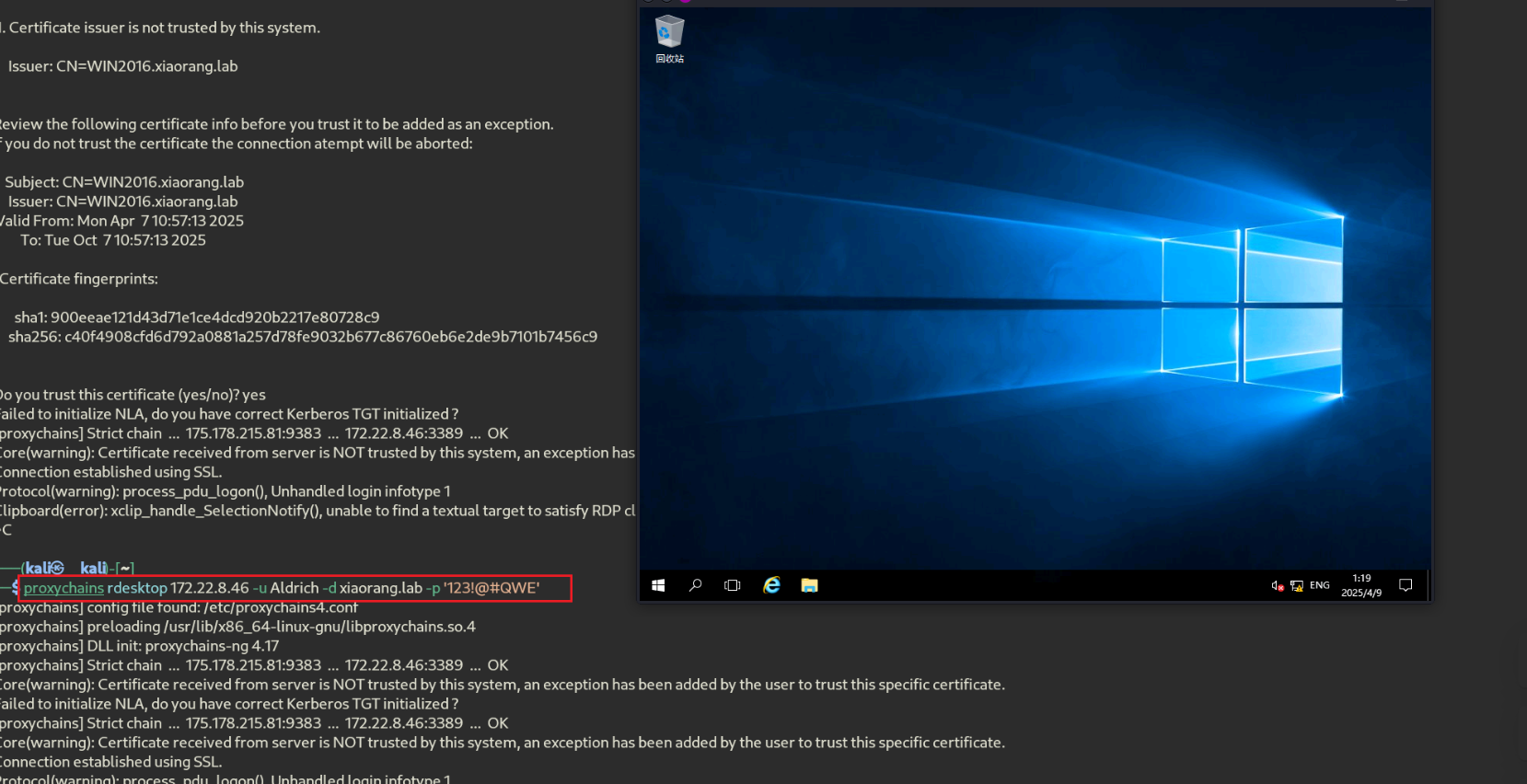Click the password string '123!@#QWE'
Screen dimensions: 1527x784
point(492,588)
